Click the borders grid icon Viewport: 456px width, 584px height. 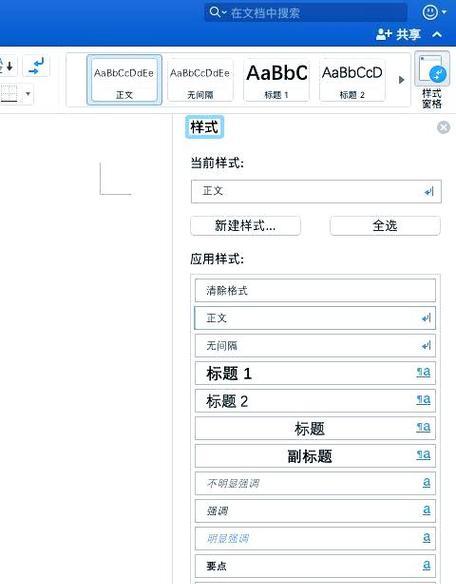pos(9,94)
